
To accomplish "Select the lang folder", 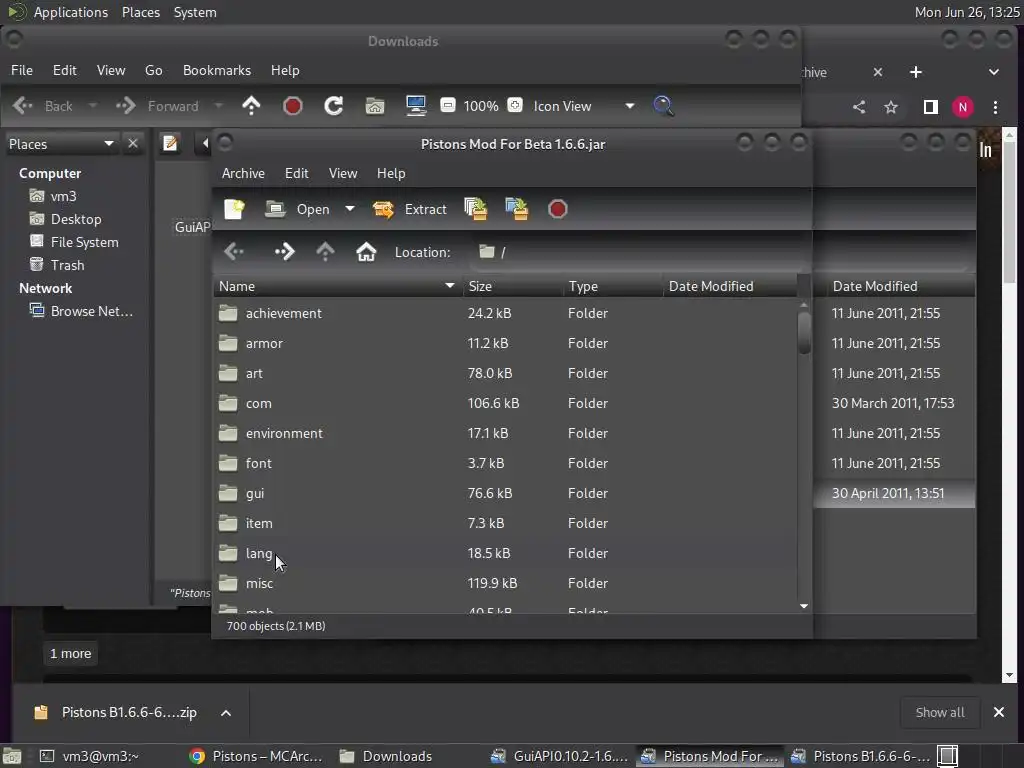I will [505, 554].
